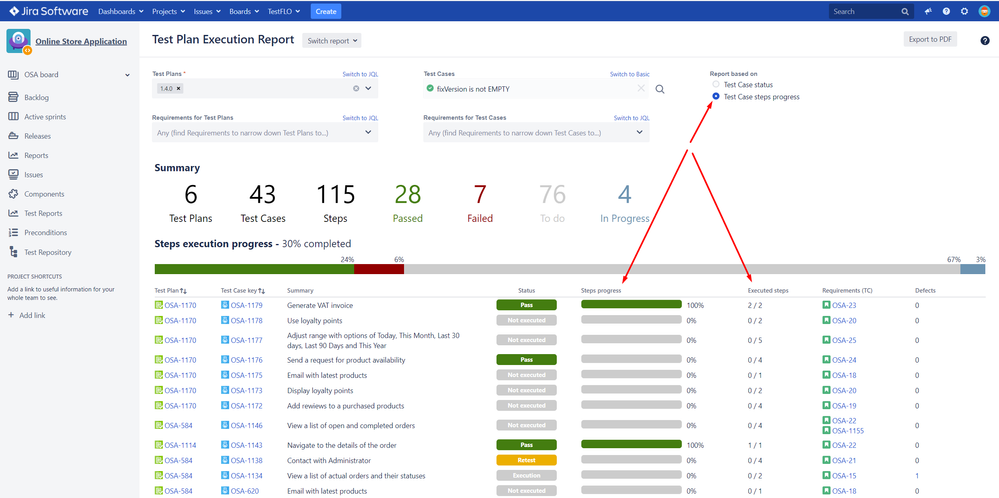
Task: Select the Test Case status radio button
Action: [716, 85]
